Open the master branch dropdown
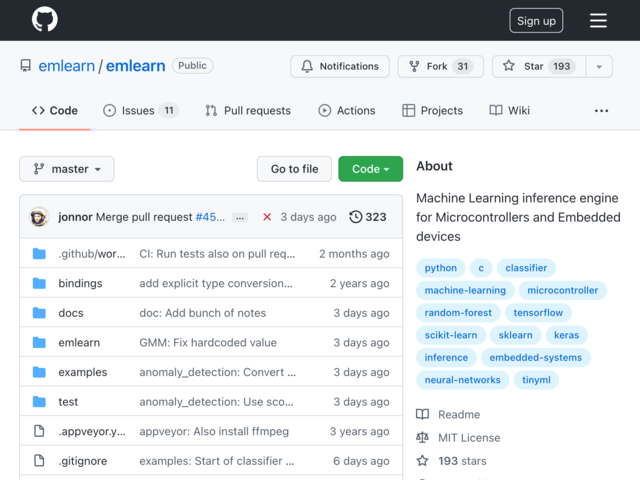 tap(67, 169)
